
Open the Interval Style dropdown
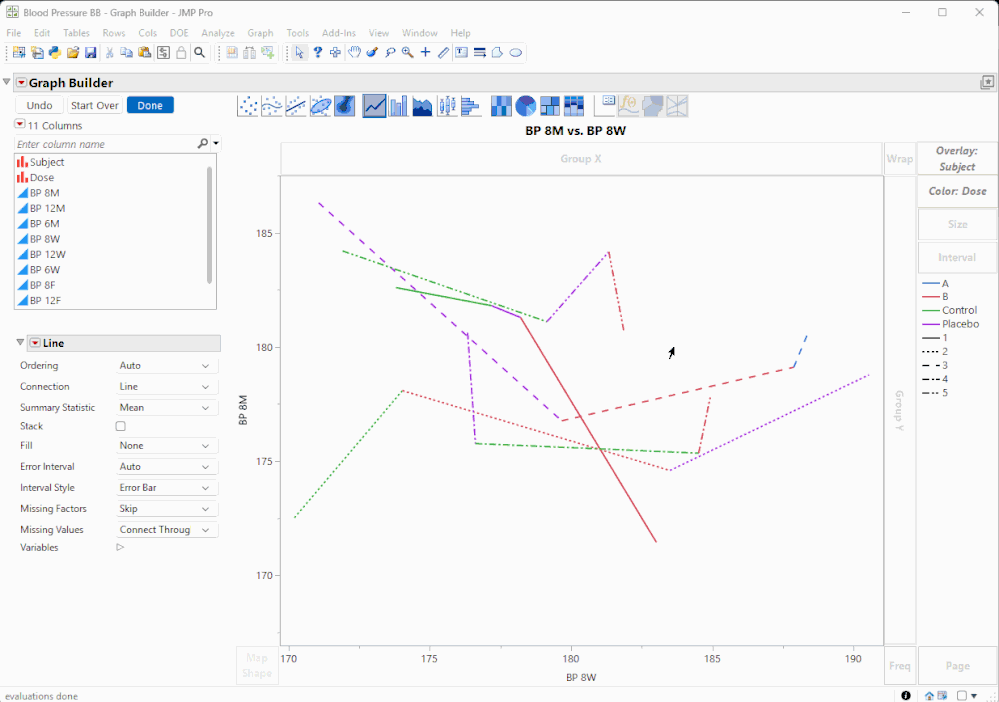click(x=167, y=488)
